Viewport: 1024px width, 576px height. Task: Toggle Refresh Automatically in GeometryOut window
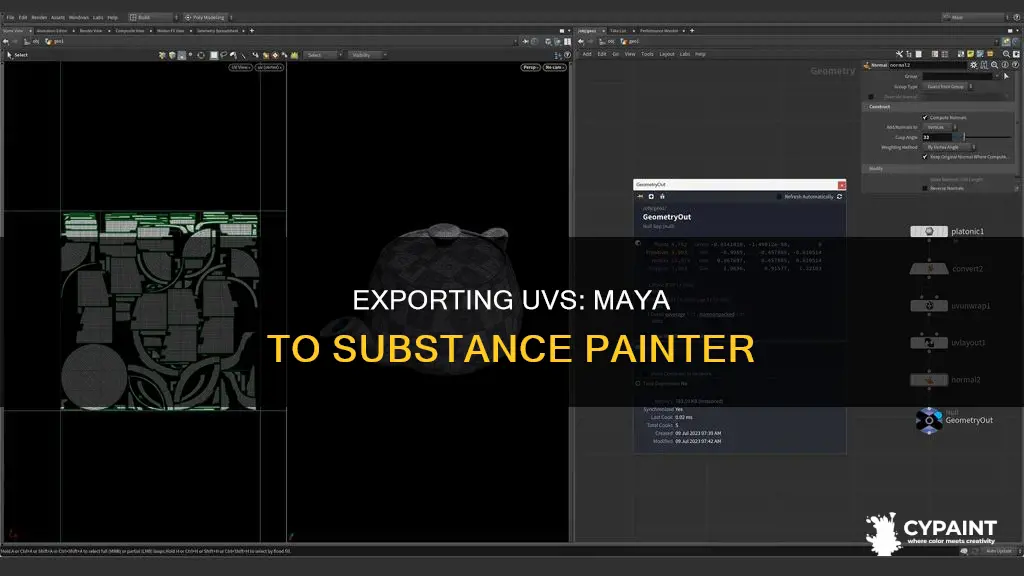coord(778,197)
